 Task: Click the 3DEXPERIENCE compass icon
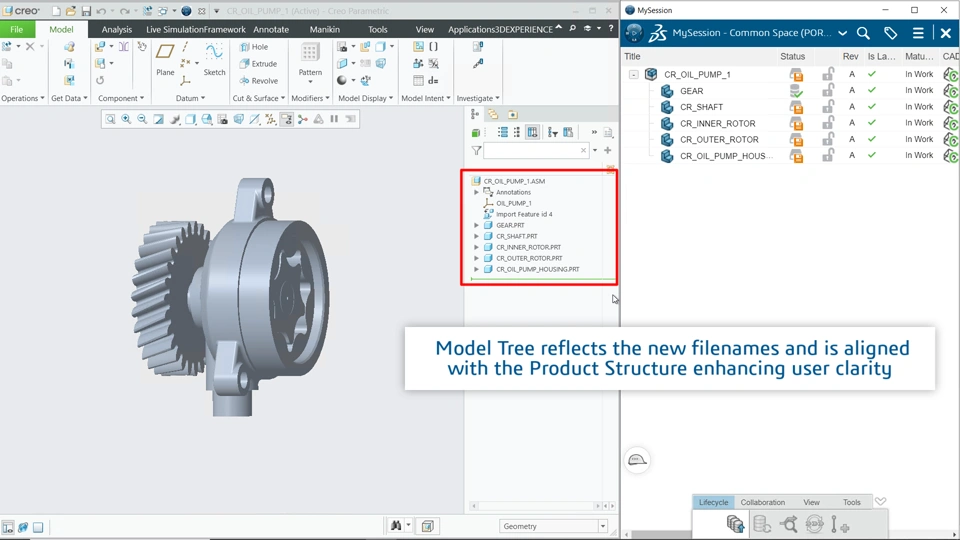point(634,33)
